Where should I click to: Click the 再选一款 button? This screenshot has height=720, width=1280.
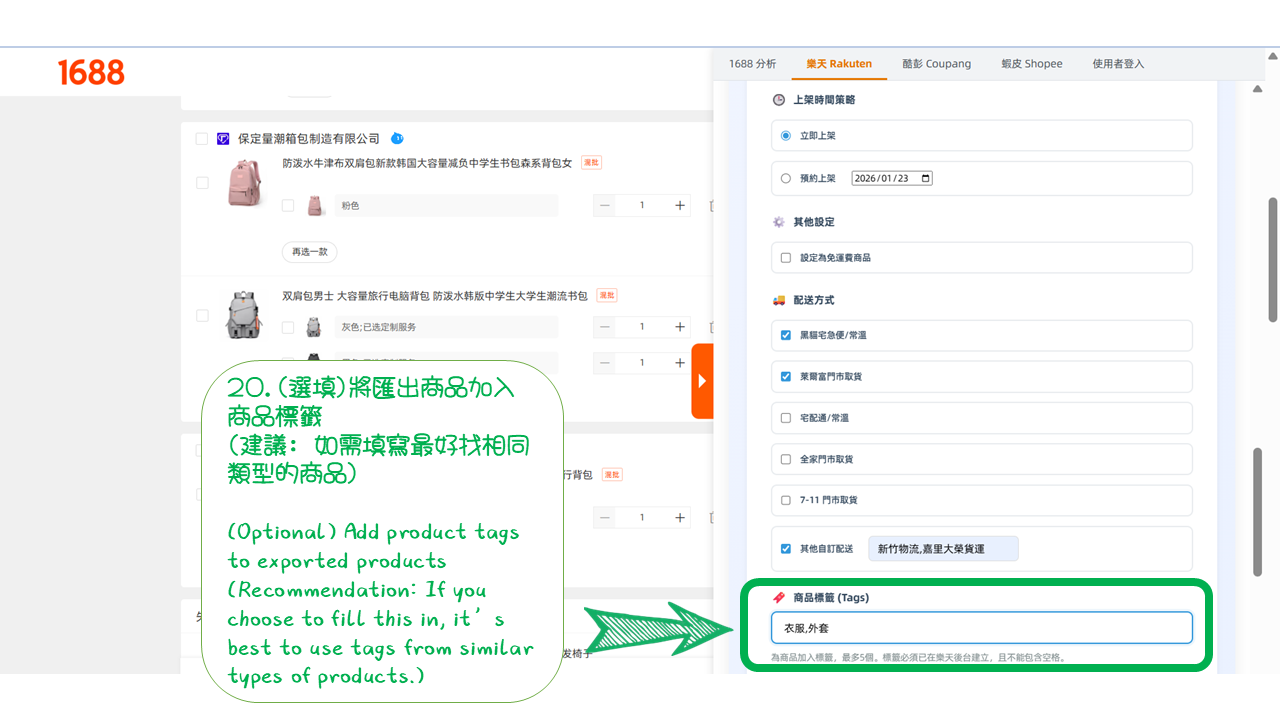(x=309, y=252)
